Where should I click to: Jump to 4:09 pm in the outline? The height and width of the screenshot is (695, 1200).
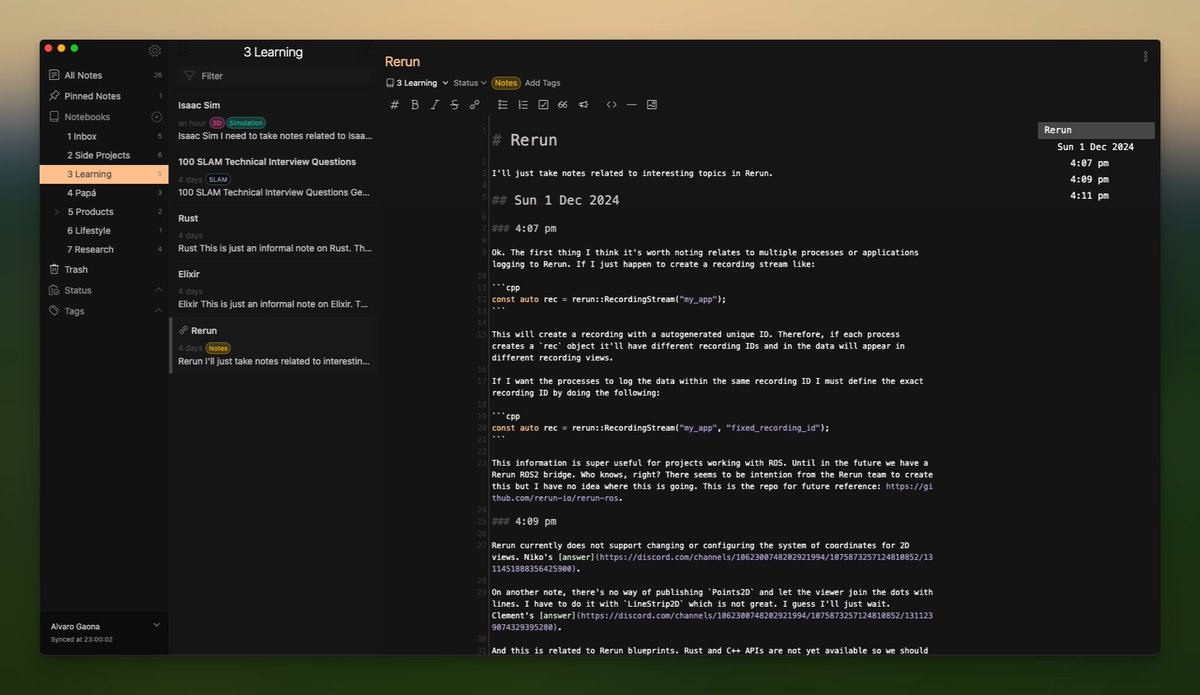point(1089,180)
